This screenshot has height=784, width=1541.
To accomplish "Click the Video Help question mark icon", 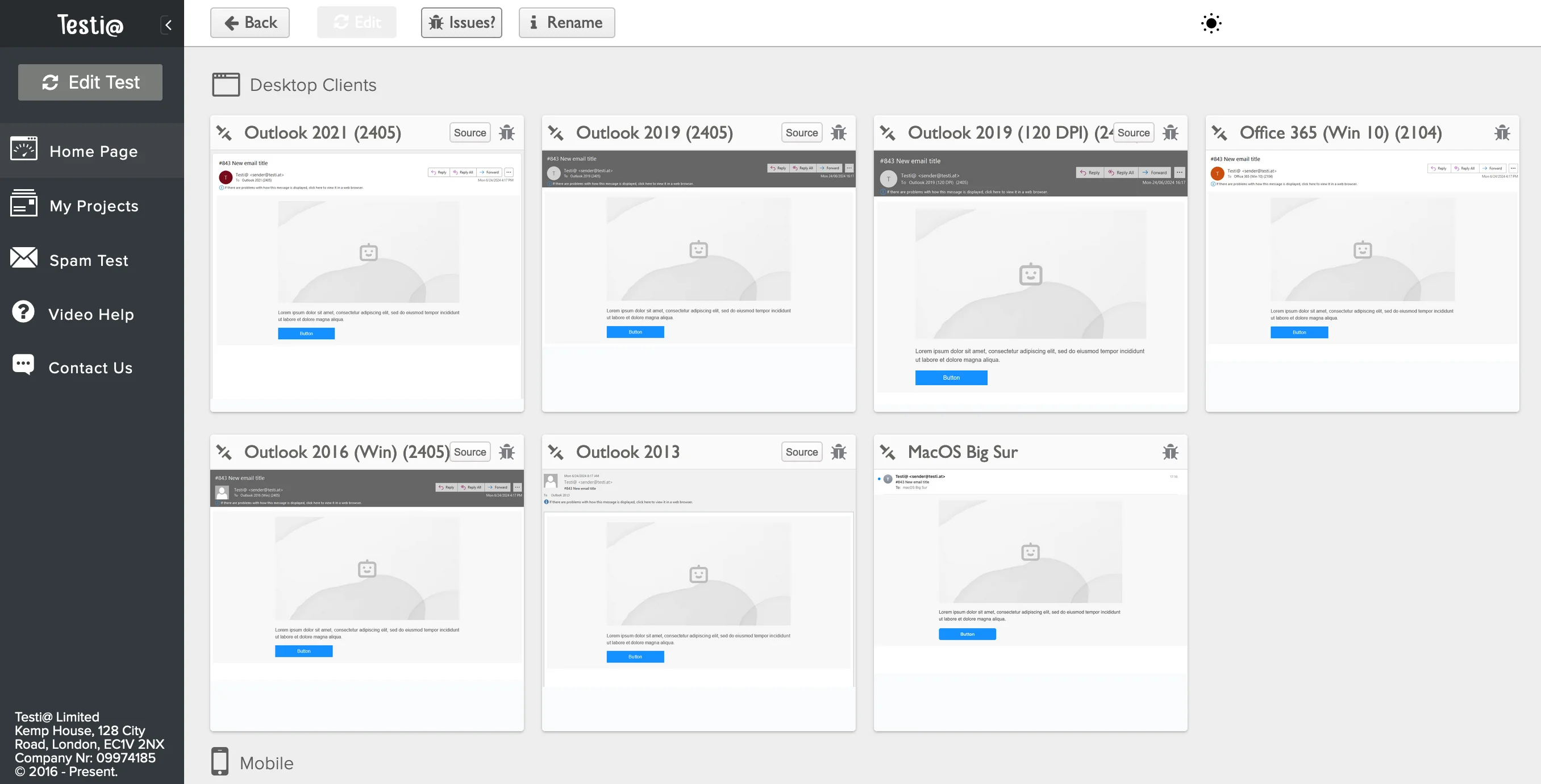I will (23, 311).
